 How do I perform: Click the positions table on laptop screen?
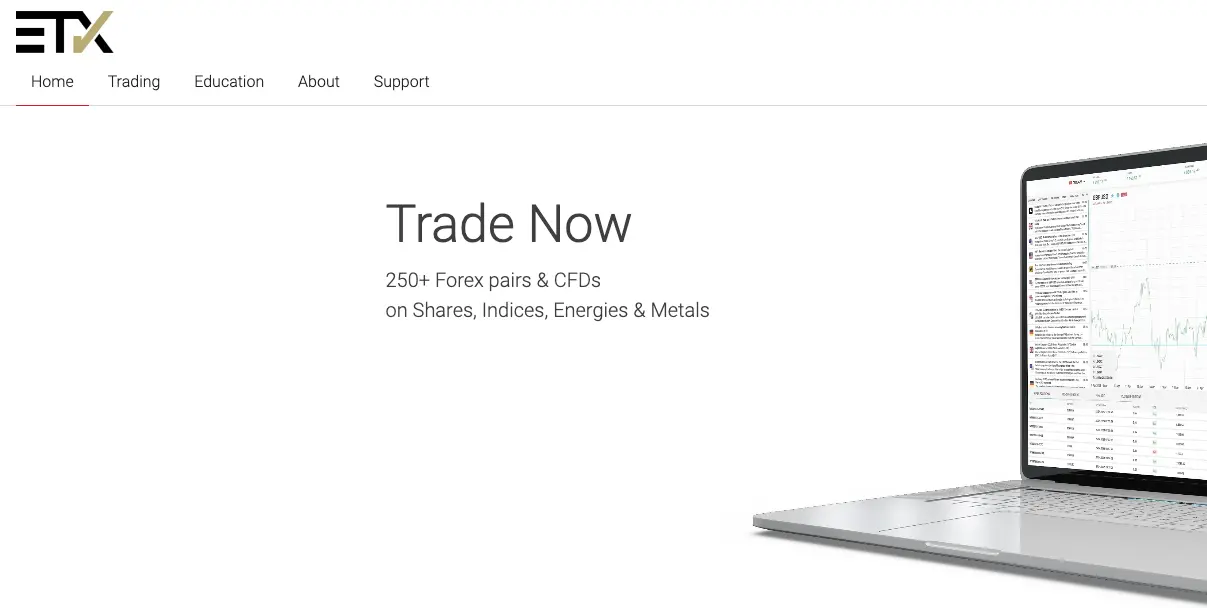(x=1118, y=438)
